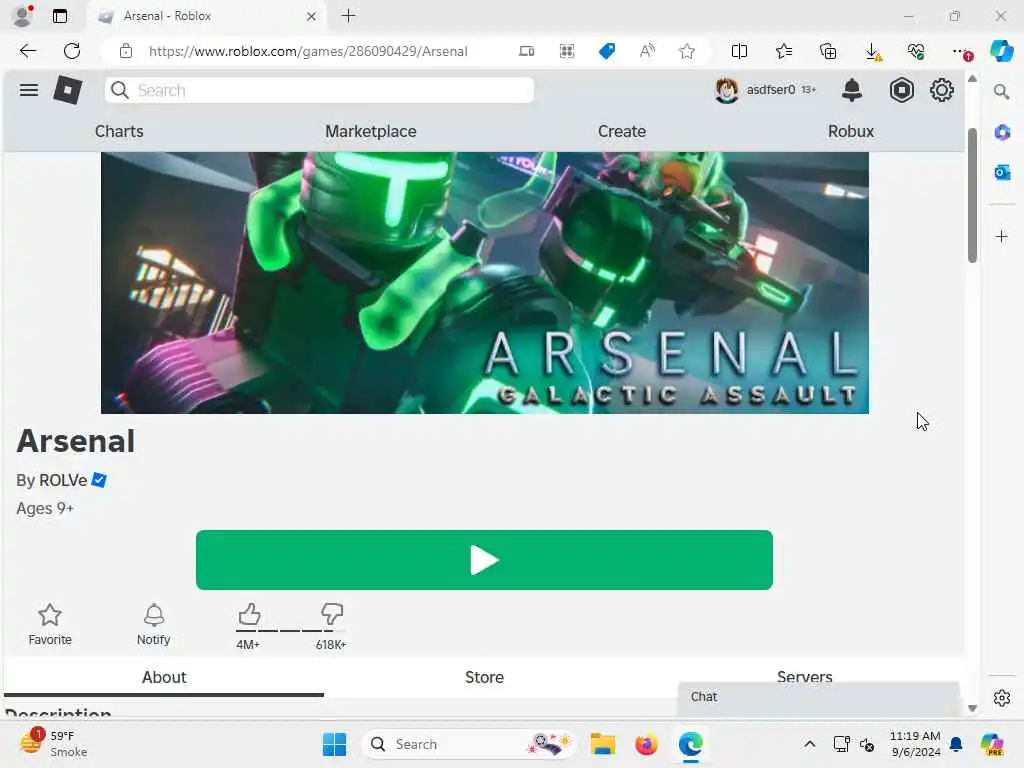The height and width of the screenshot is (768, 1024).
Task: Click the scrollbar up arrow
Action: click(972, 78)
